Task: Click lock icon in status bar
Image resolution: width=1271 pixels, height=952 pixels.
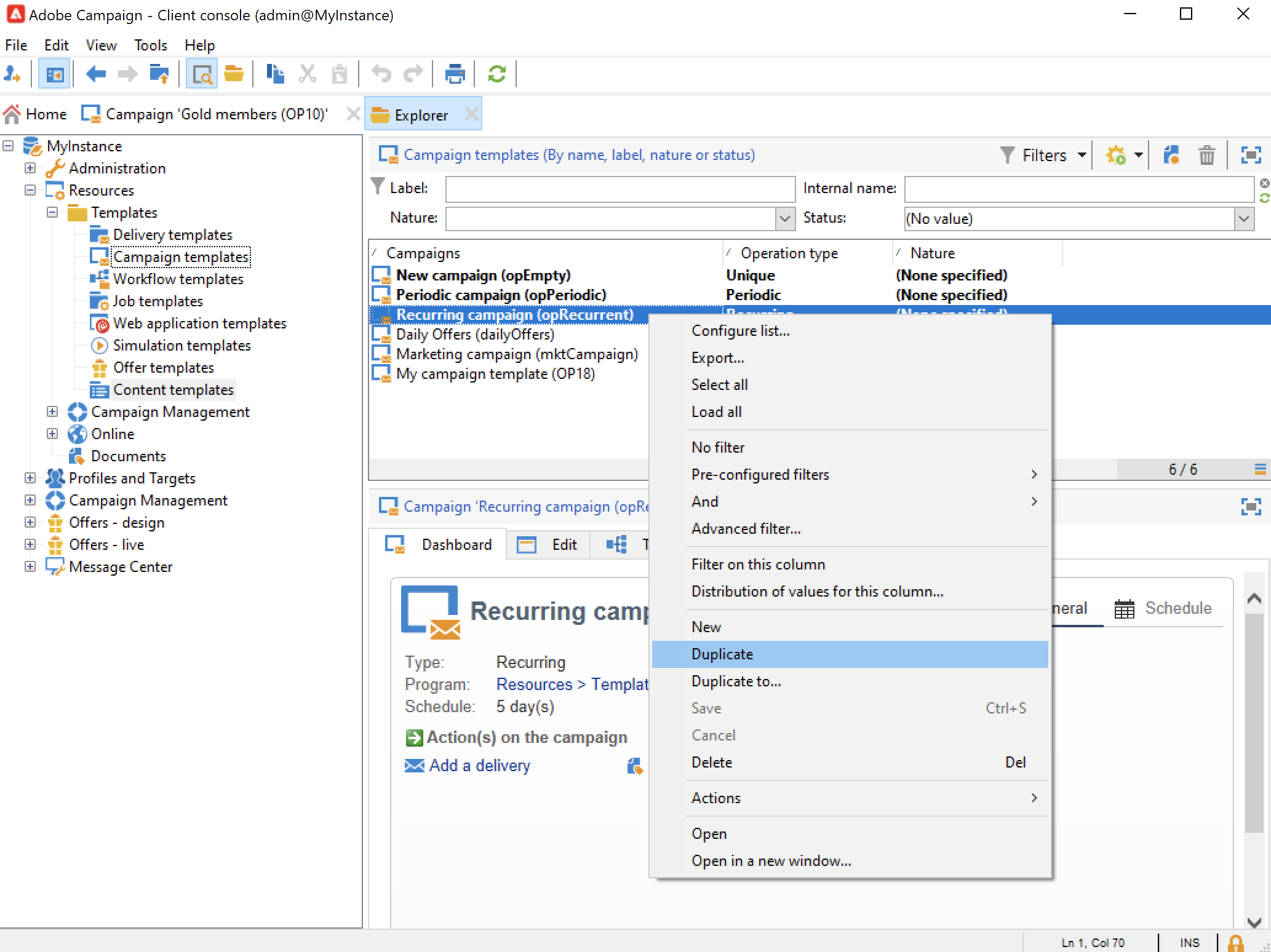Action: click(1235, 942)
